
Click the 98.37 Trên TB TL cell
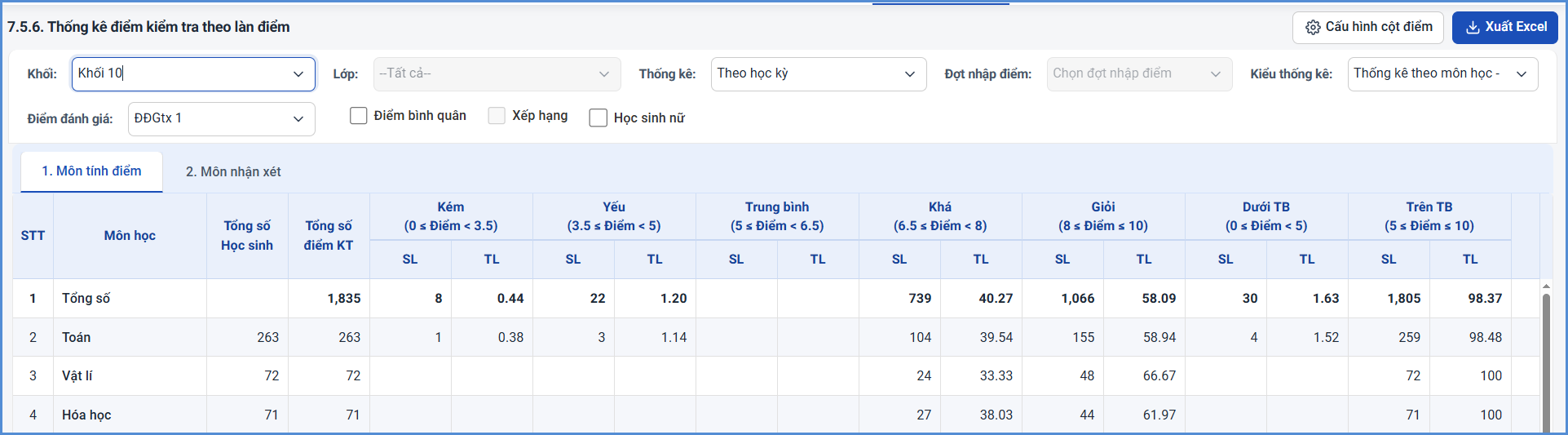click(1470, 299)
